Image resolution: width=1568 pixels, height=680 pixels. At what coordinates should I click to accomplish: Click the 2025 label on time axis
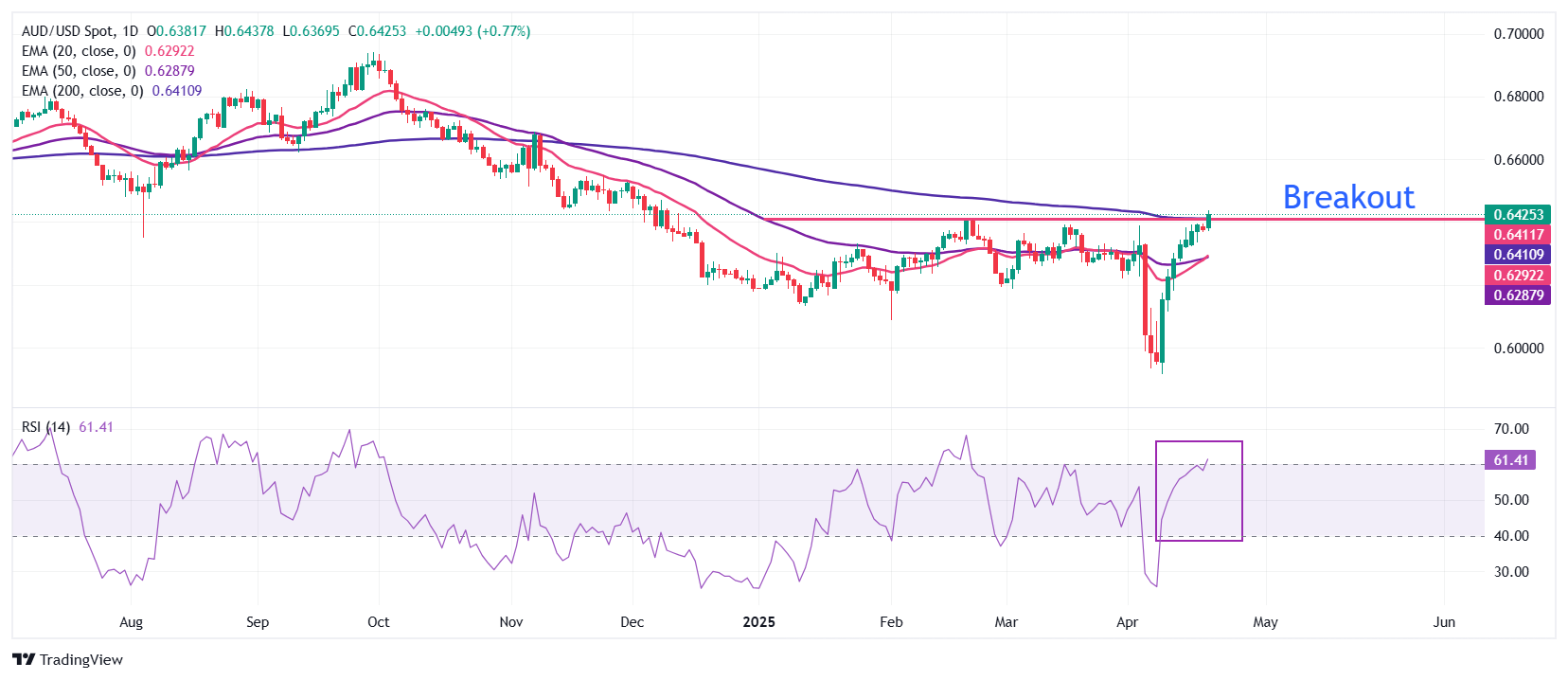point(758,622)
